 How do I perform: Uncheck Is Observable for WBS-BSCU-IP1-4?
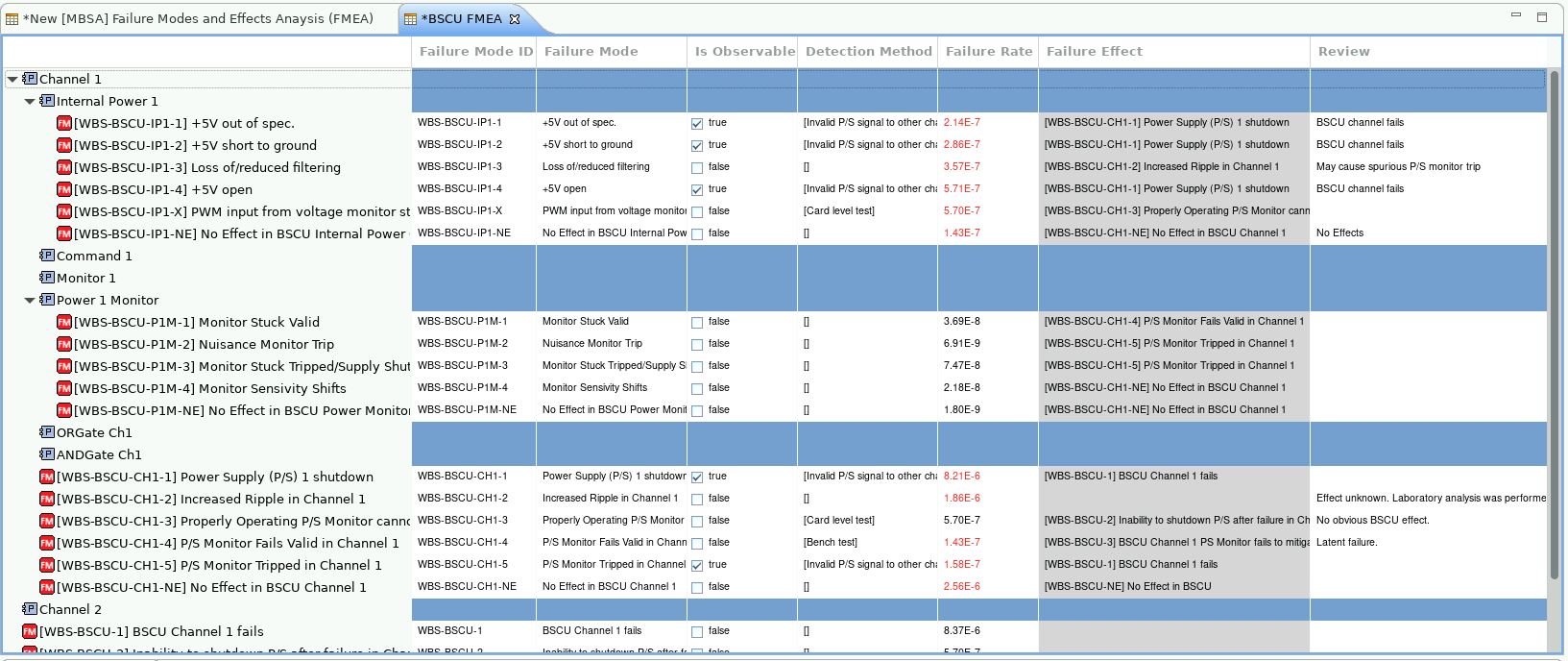click(697, 190)
